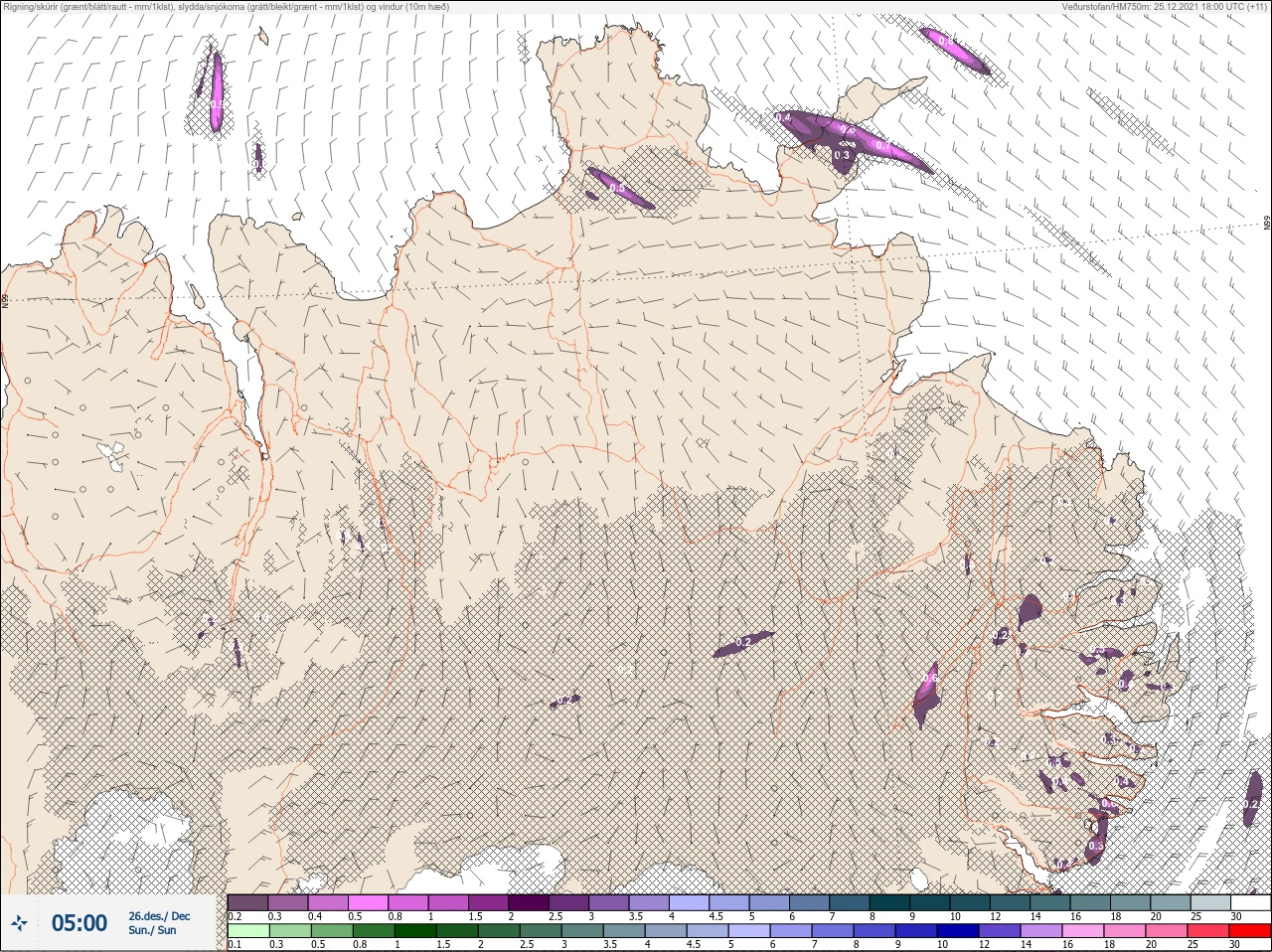Click the N99 label on the left edge
This screenshot has width=1272, height=952.
[x=5, y=301]
